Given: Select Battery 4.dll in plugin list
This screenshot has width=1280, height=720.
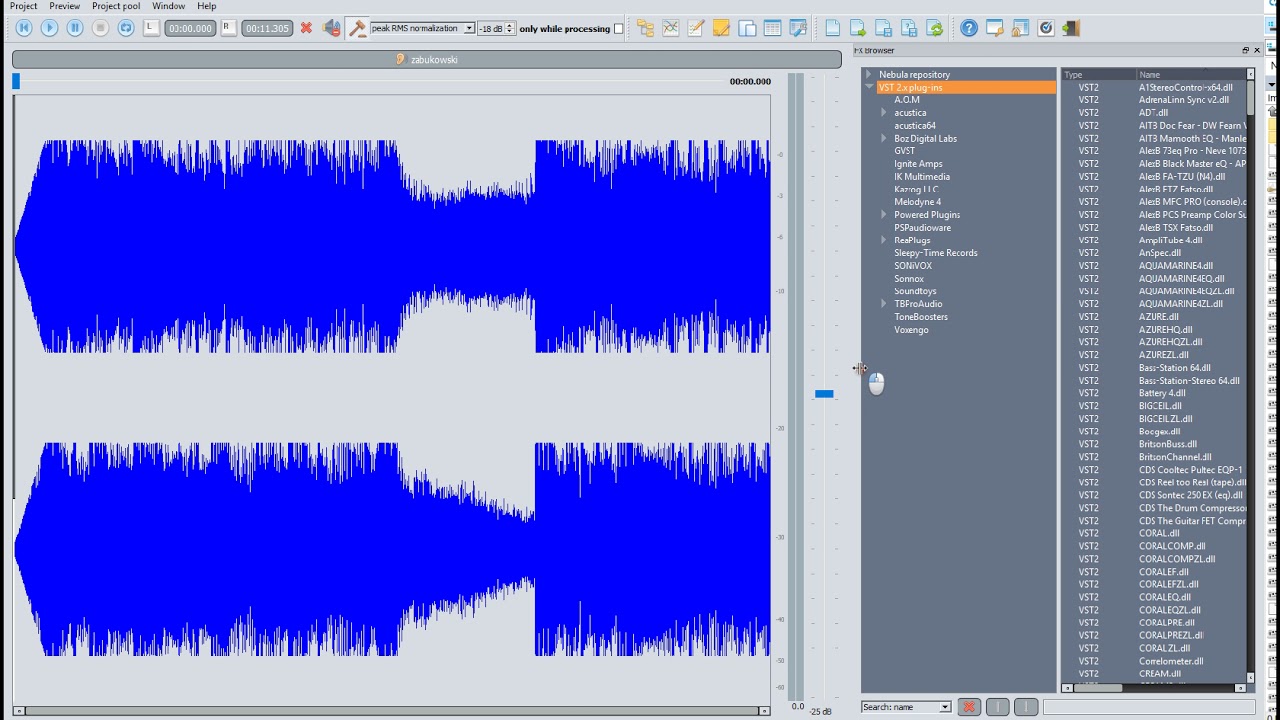Looking at the screenshot, I should 1162,394.
